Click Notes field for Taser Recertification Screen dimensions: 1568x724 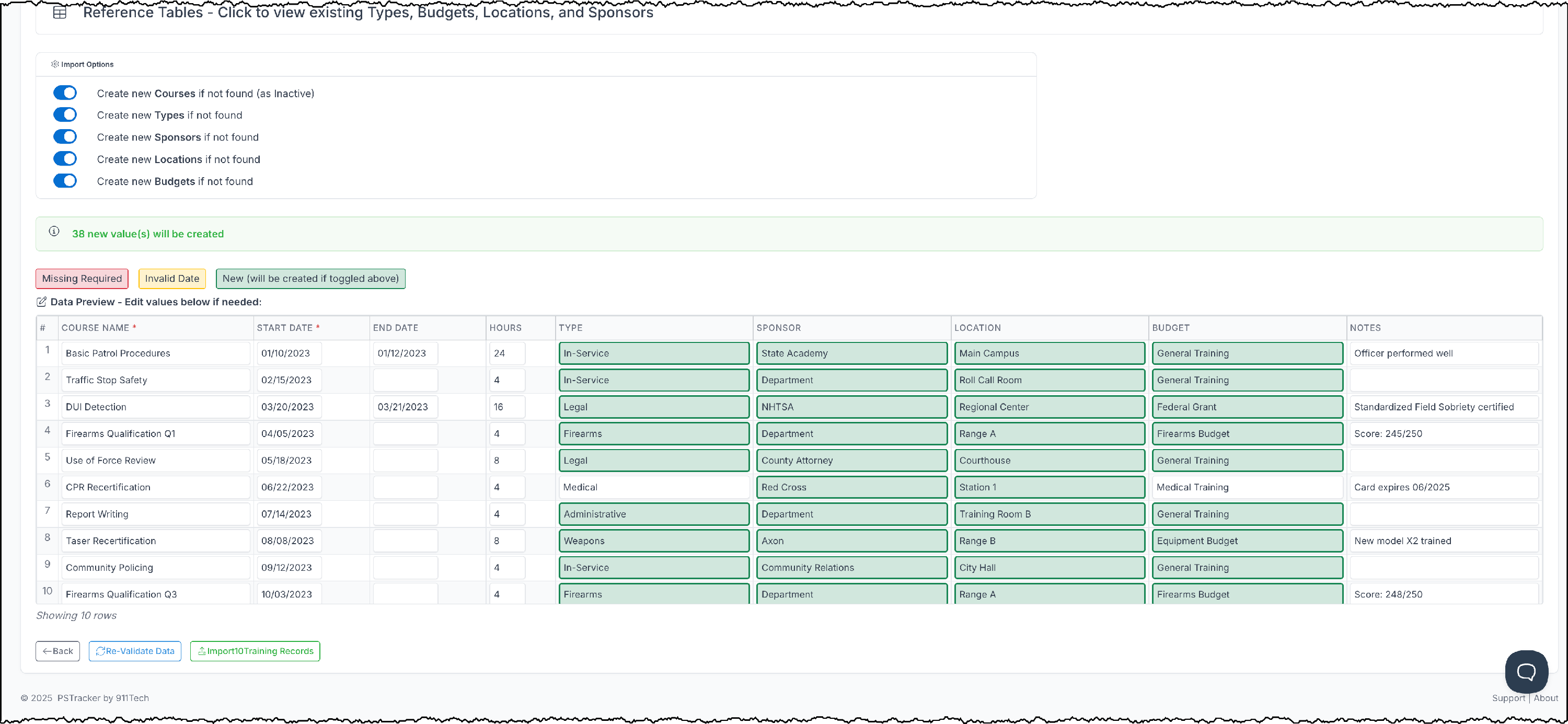coord(1443,541)
